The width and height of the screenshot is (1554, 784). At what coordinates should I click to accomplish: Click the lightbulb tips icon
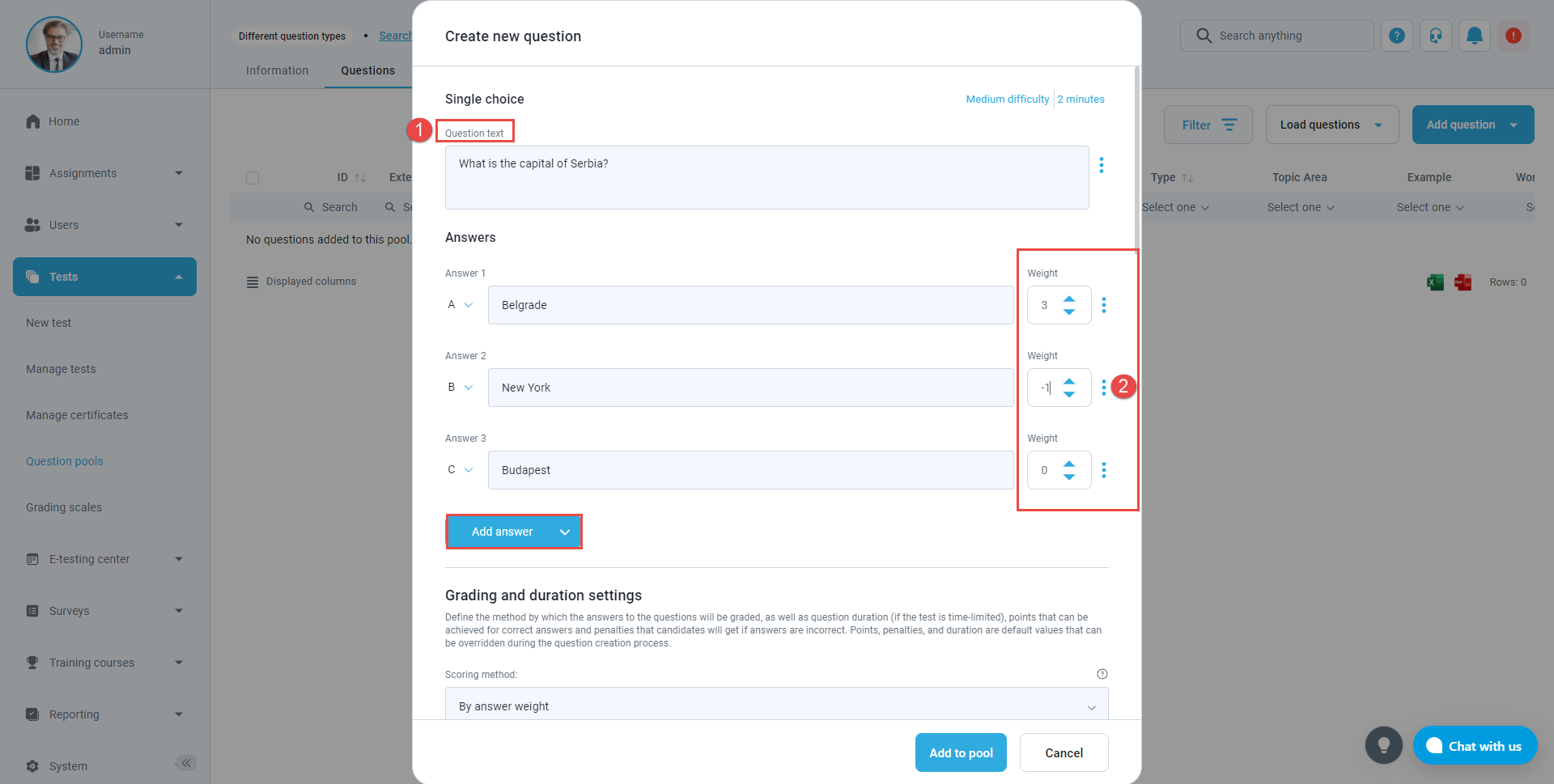(1383, 745)
